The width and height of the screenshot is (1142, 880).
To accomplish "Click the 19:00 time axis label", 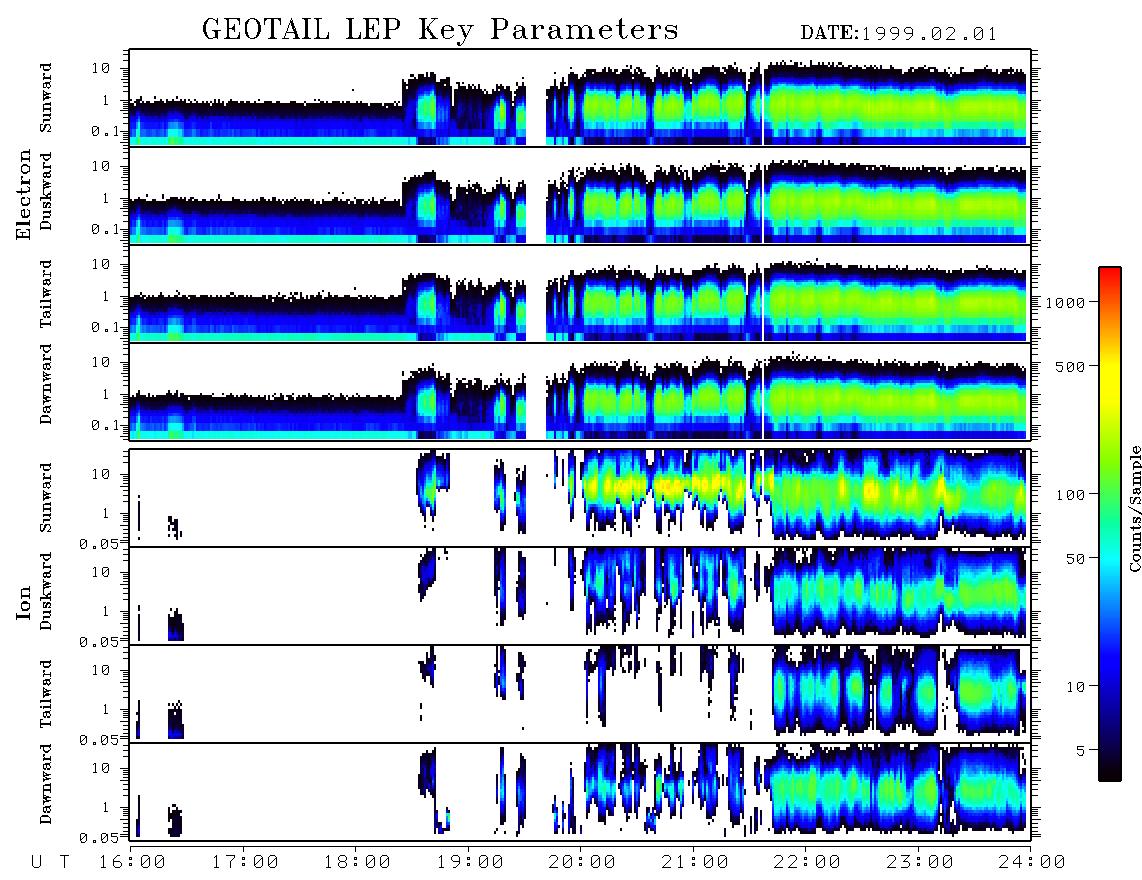I will (x=470, y=862).
